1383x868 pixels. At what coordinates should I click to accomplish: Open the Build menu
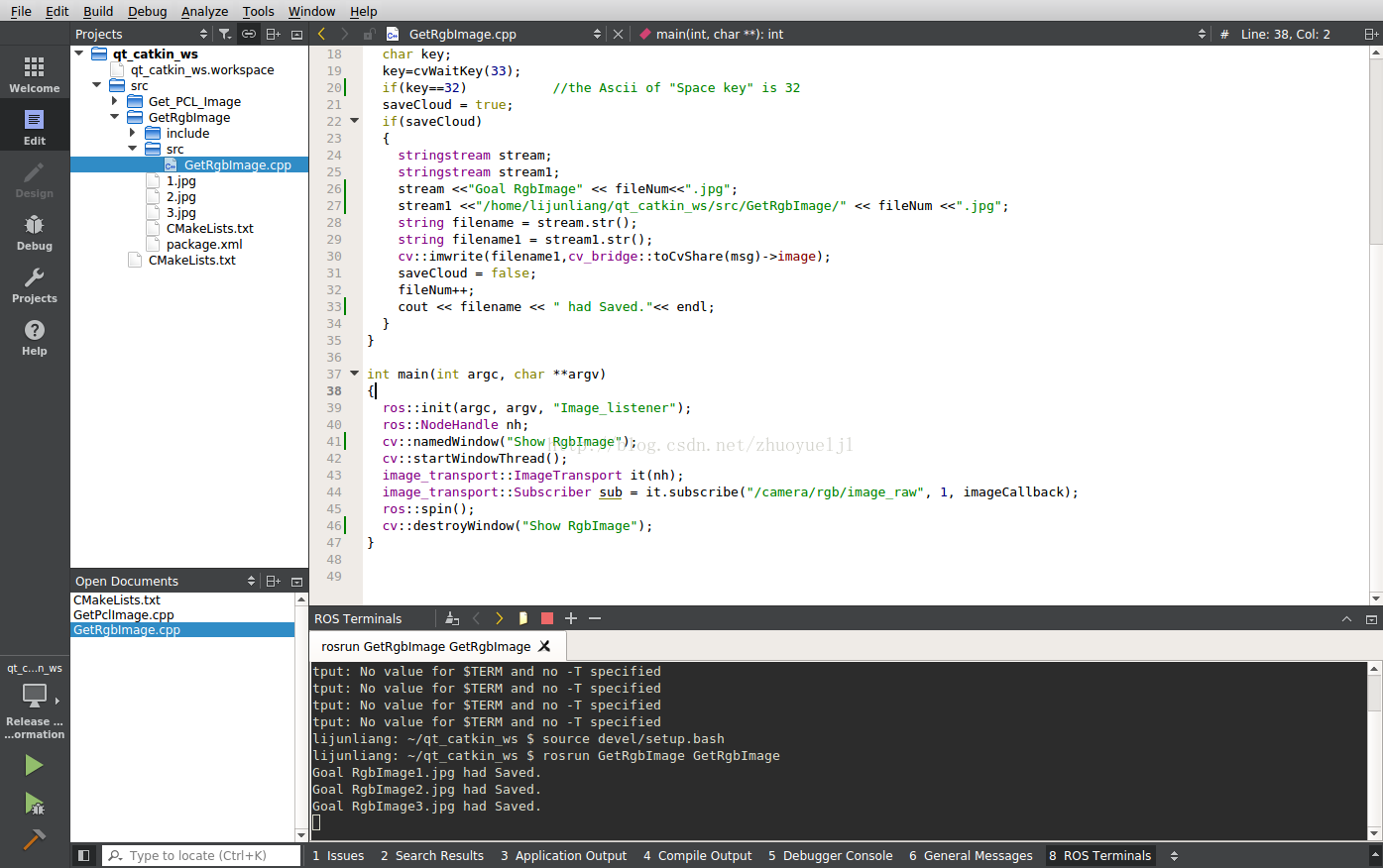98,11
